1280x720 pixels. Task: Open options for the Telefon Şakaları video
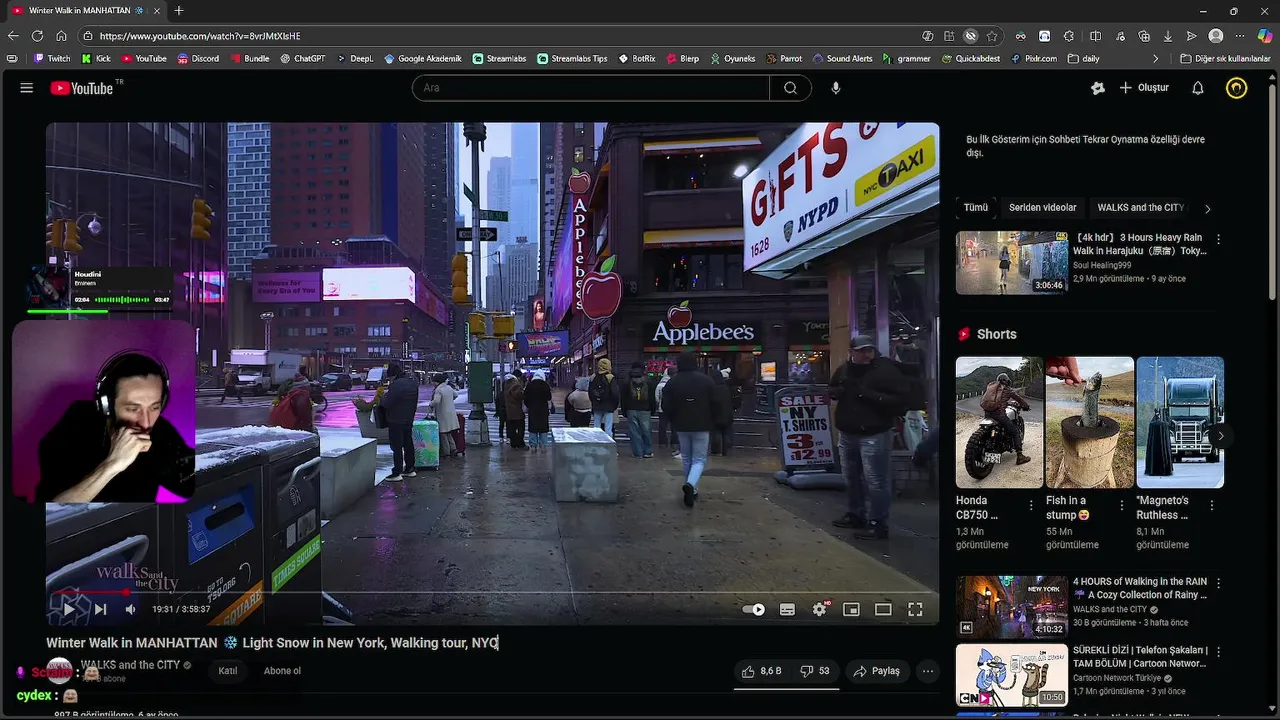tap(1218, 652)
